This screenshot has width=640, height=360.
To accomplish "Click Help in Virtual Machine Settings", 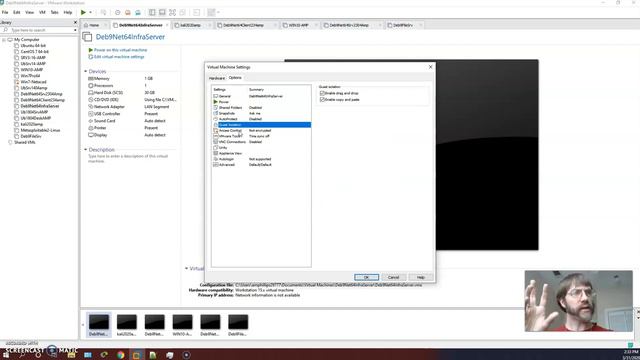I will click(420, 277).
